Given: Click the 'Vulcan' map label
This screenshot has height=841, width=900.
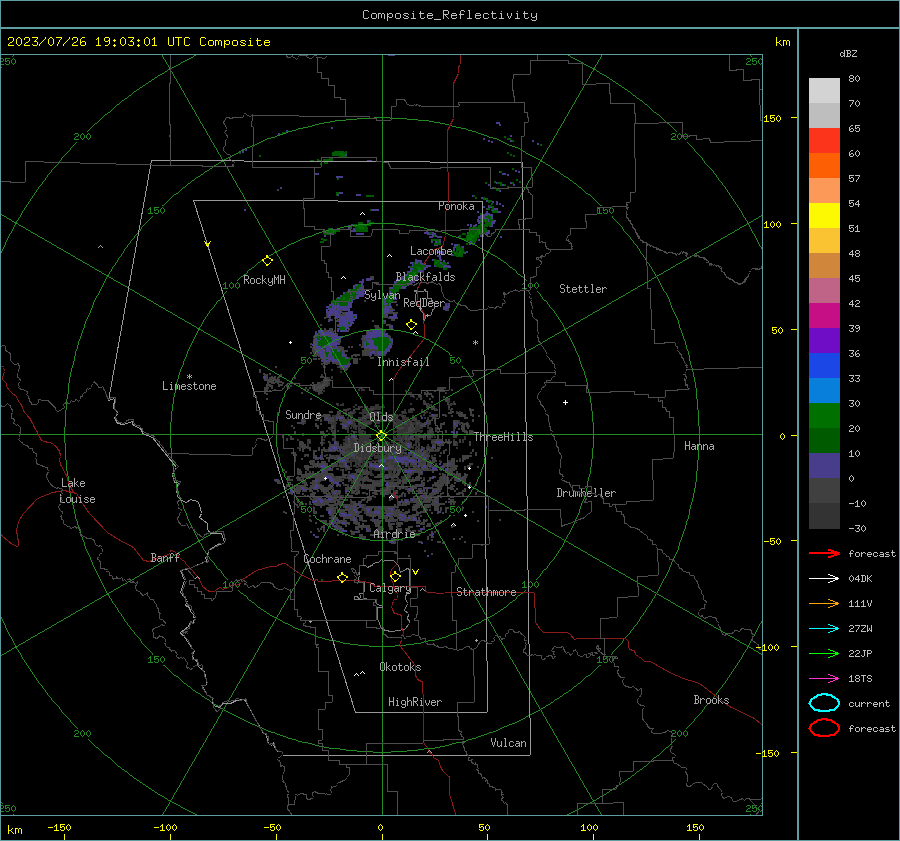Looking at the screenshot, I should pos(508,743).
